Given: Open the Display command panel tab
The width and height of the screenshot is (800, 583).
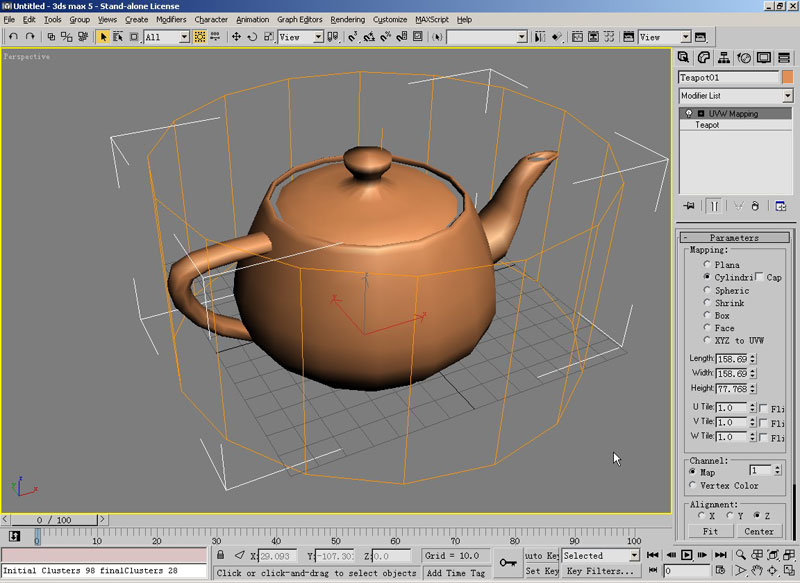Looking at the screenshot, I should click(764, 58).
